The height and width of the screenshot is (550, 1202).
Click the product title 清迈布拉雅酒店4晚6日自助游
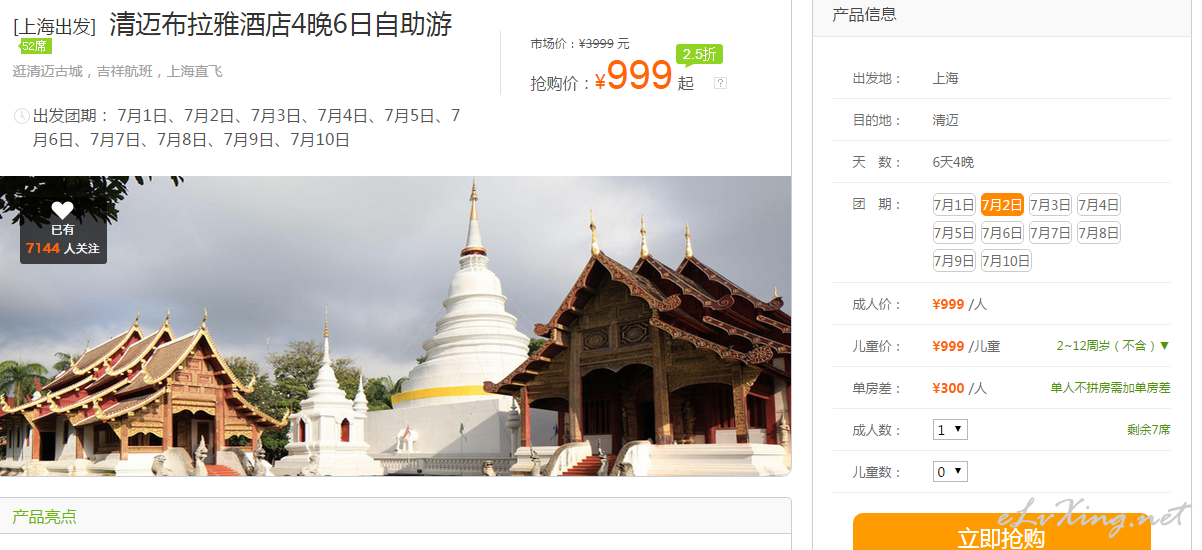pyautogui.click(x=280, y=25)
